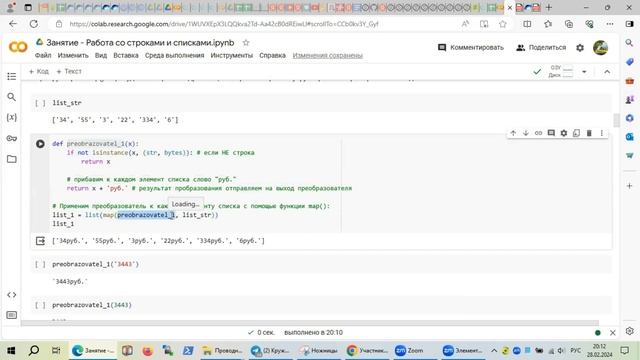The width and height of the screenshot is (640, 360).
Task: Click the Изменения сохранены link
Action: pyautogui.click(x=327, y=56)
